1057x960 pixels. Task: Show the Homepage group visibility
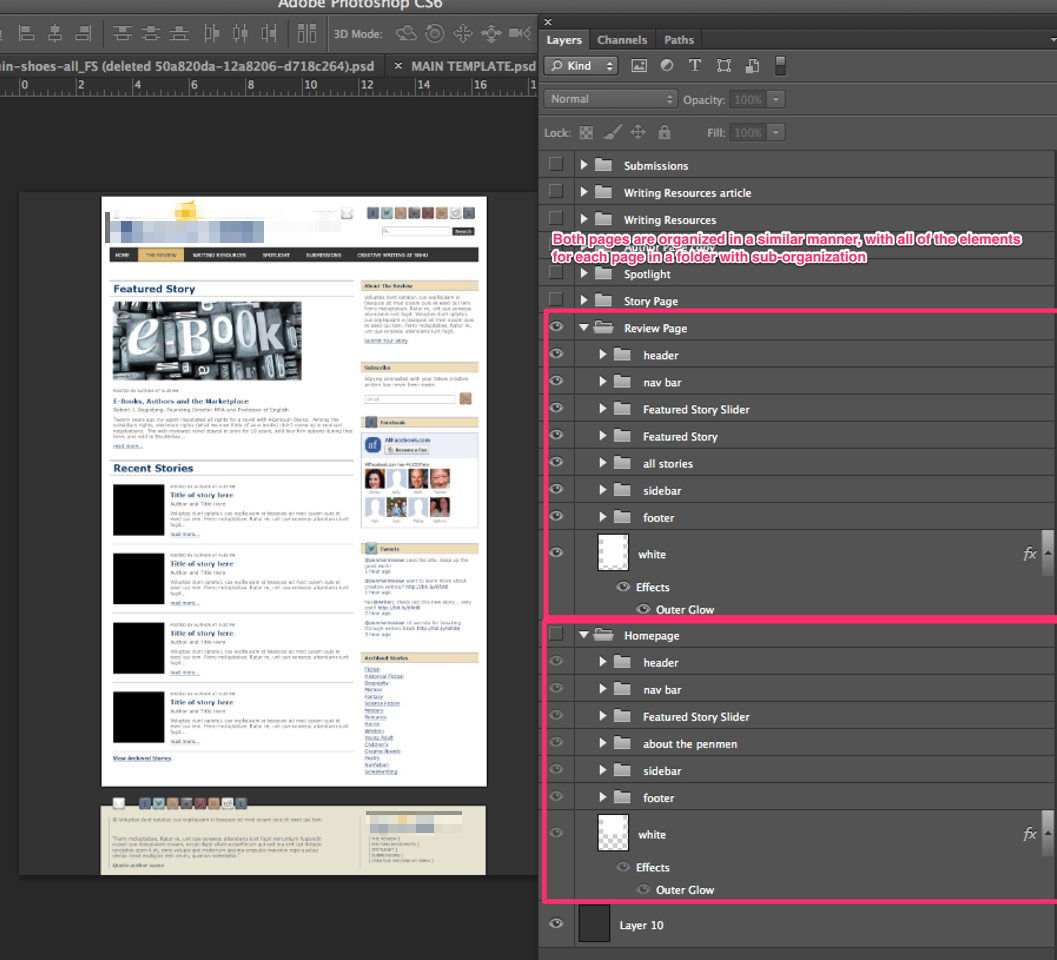(556, 634)
